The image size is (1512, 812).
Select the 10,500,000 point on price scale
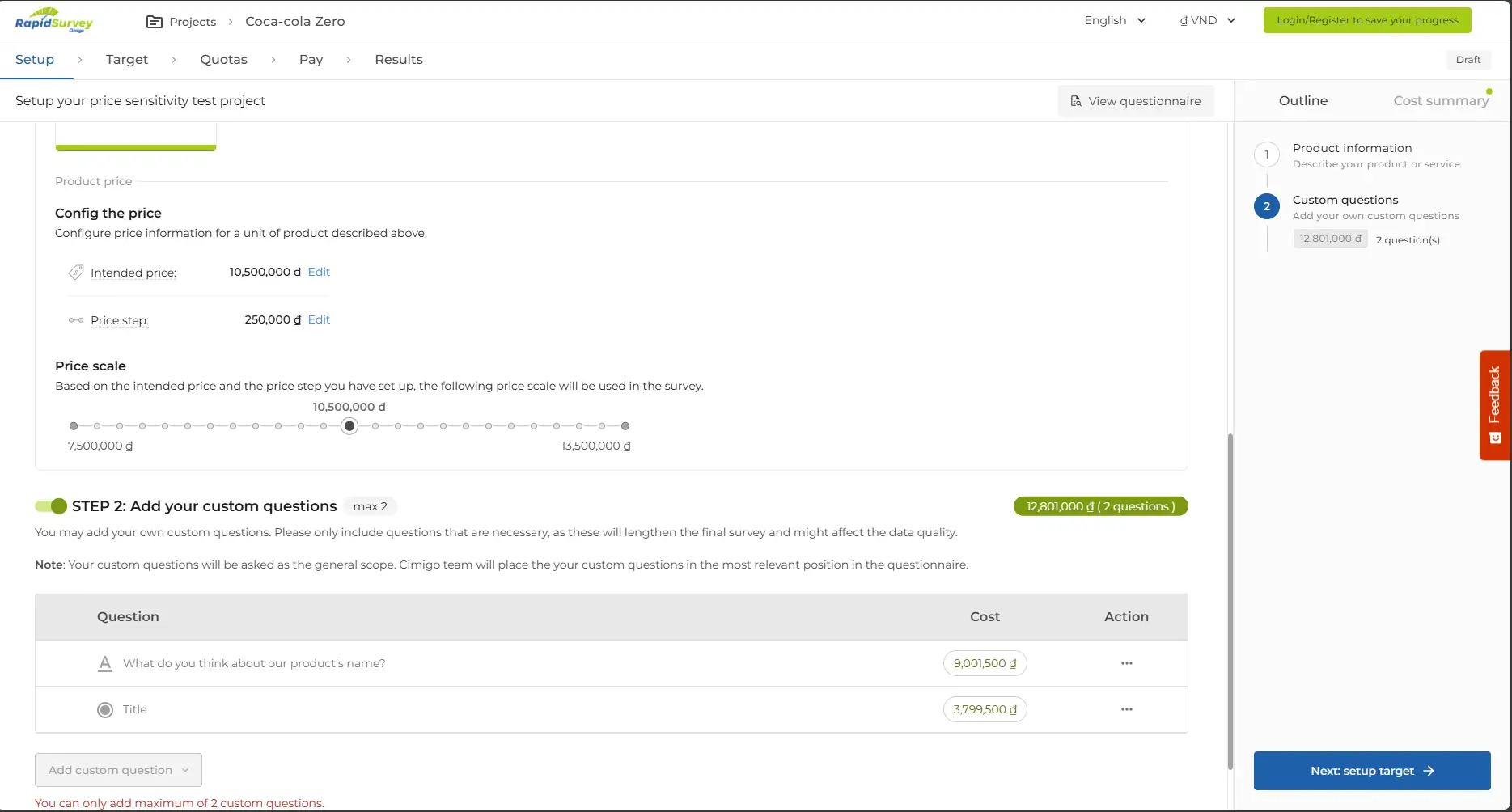coord(349,426)
